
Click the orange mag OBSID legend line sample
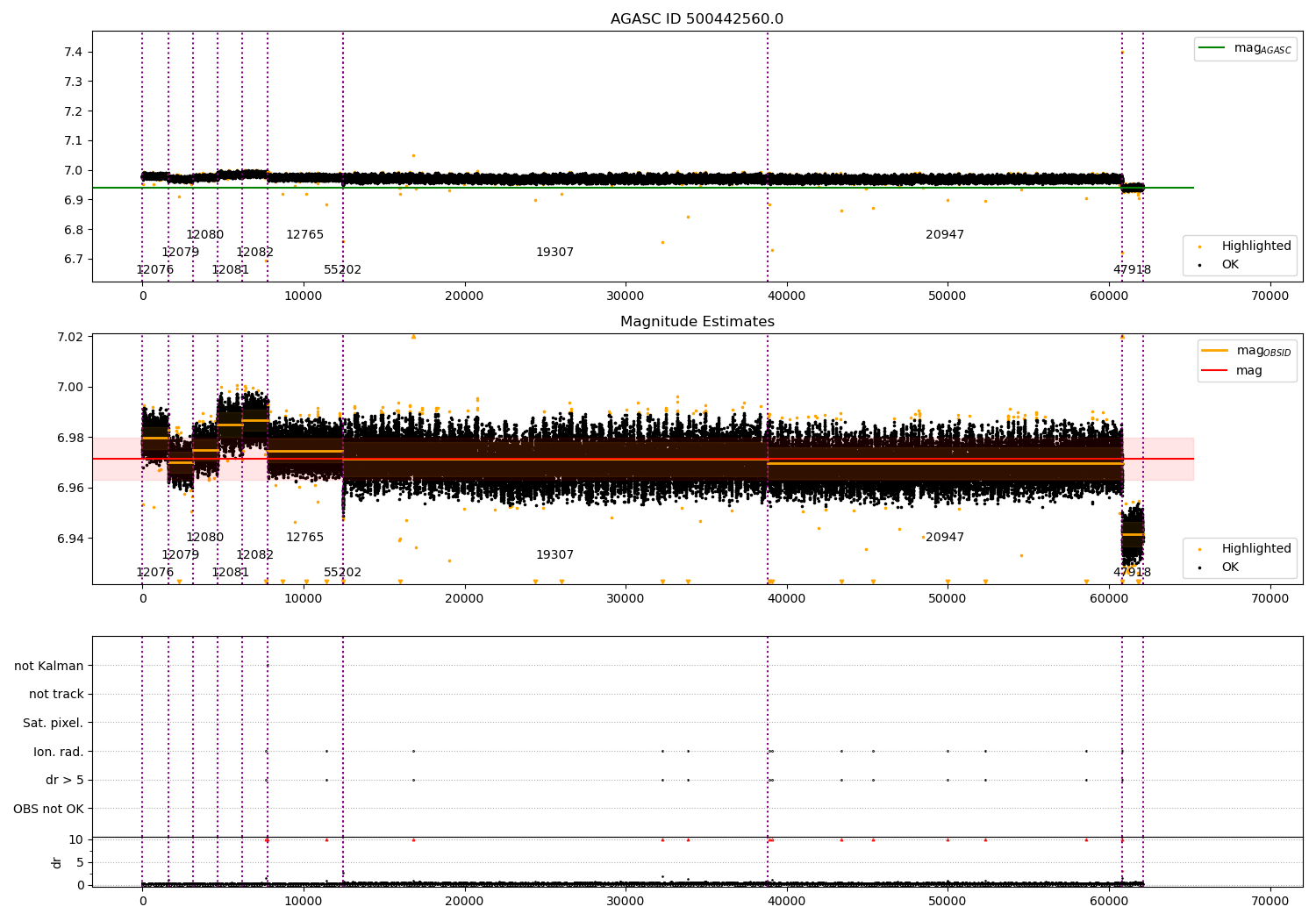click(1214, 351)
